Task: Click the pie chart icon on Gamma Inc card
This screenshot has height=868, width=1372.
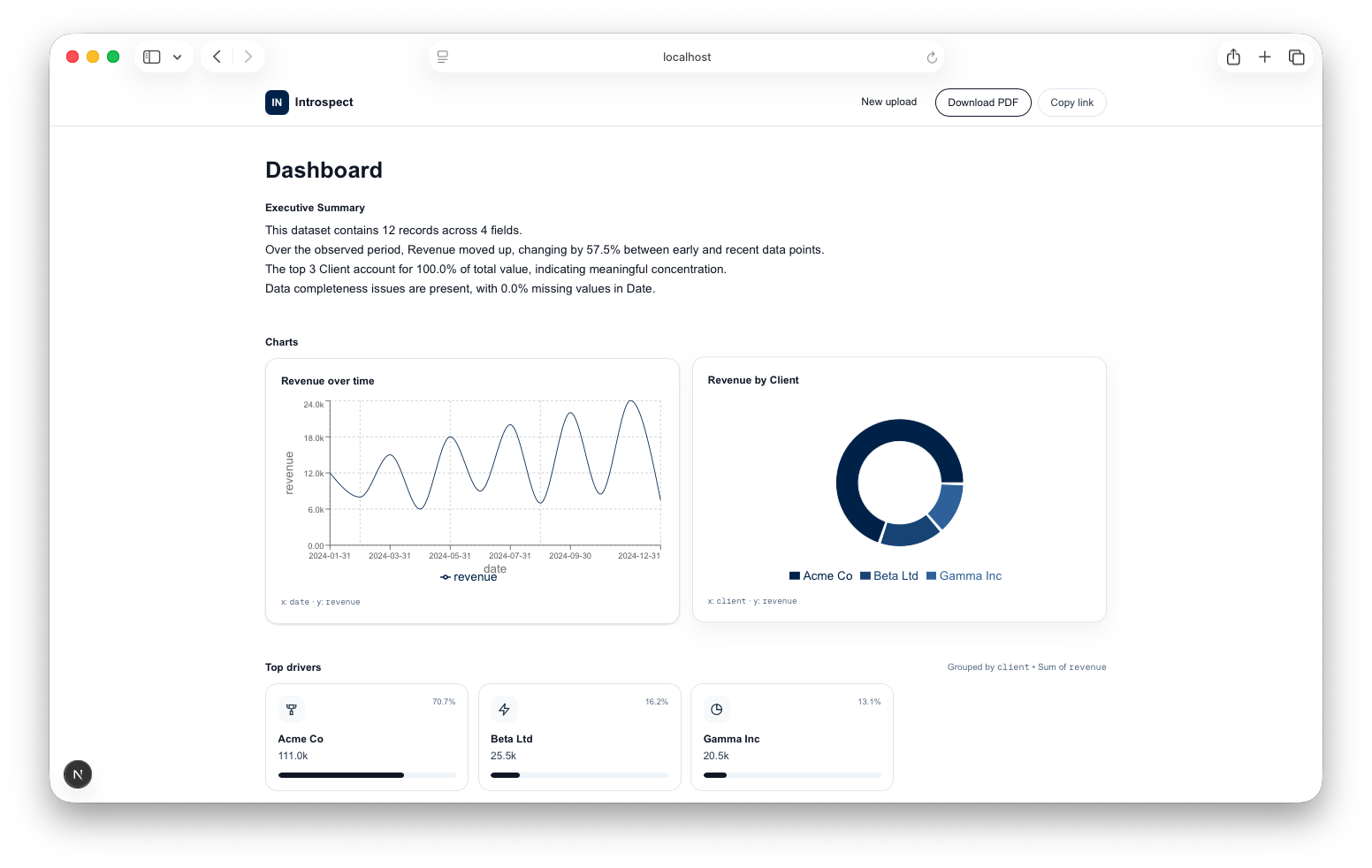Action: [717, 709]
